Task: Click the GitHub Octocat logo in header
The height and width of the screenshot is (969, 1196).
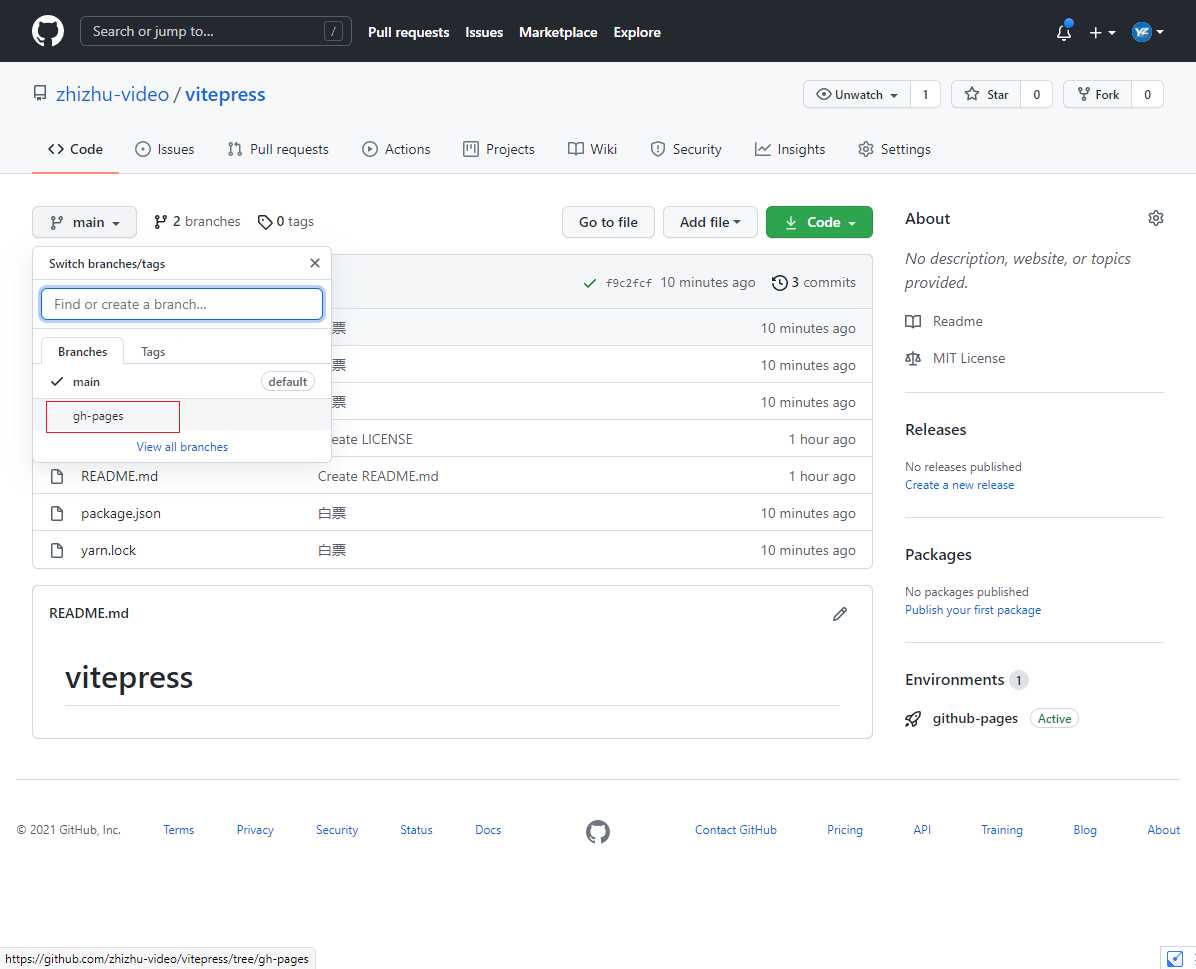Action: [x=48, y=31]
